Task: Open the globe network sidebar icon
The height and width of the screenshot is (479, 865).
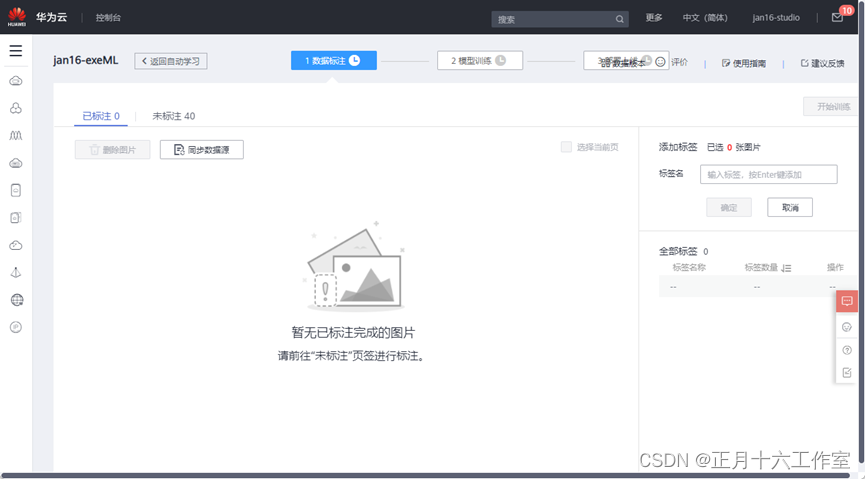Action: tap(17, 300)
